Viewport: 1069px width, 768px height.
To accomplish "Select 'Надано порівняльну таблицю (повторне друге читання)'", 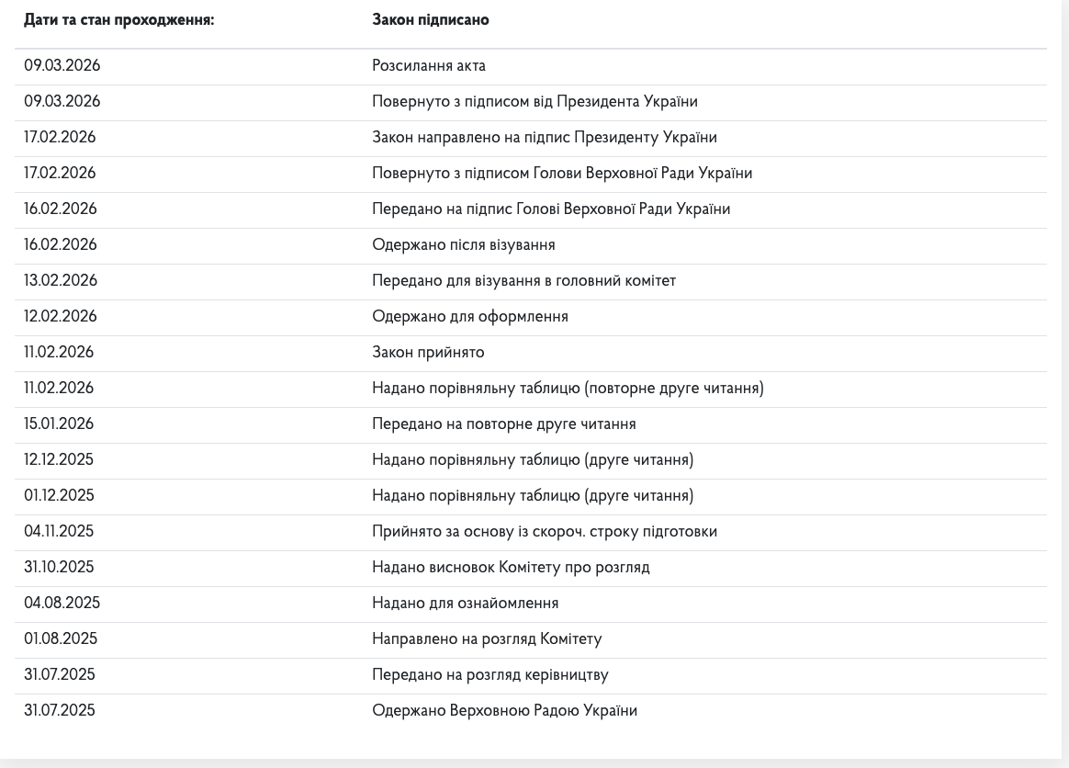I will pos(568,388).
